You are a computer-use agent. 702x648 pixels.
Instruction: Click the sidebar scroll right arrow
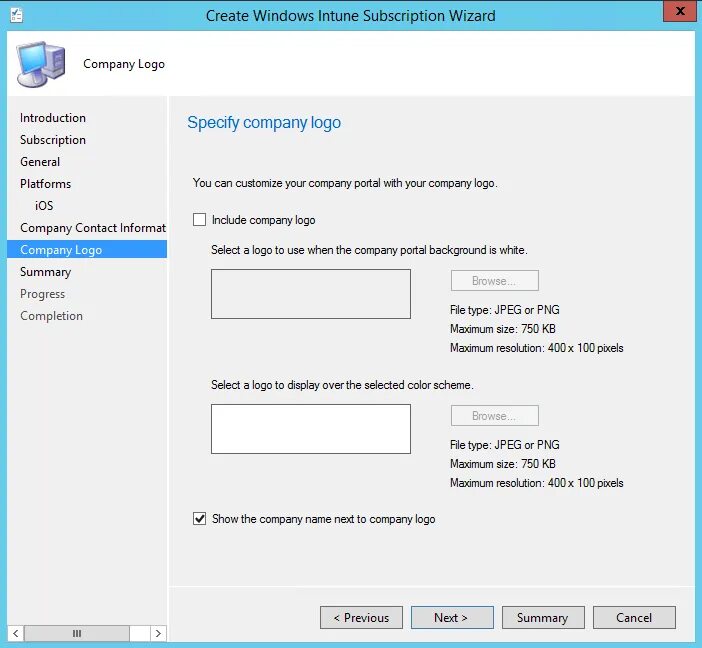click(x=158, y=633)
